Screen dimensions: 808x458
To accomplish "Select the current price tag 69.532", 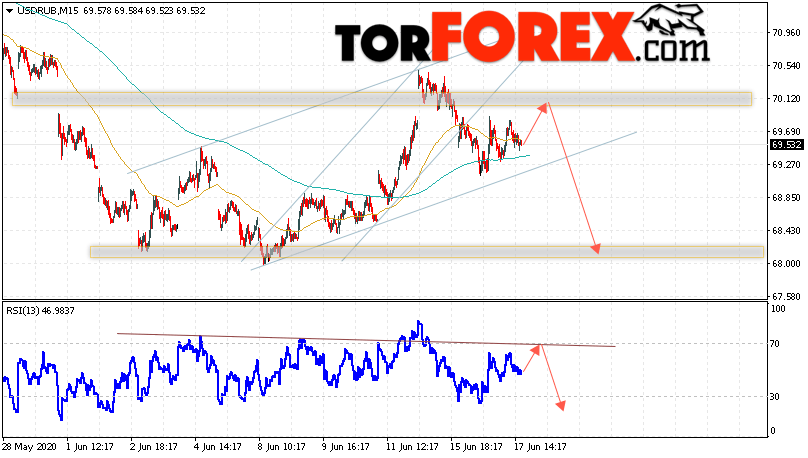I will [786, 145].
